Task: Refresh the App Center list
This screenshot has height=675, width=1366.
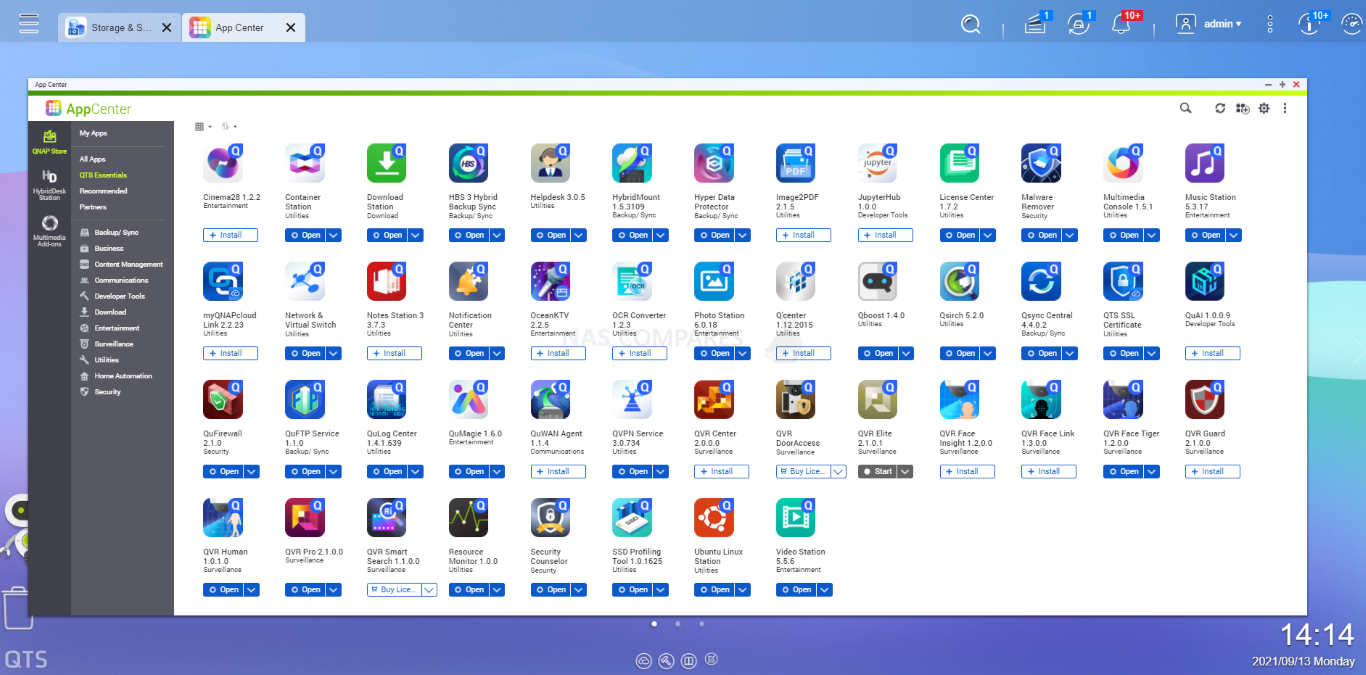Action: click(x=1220, y=108)
